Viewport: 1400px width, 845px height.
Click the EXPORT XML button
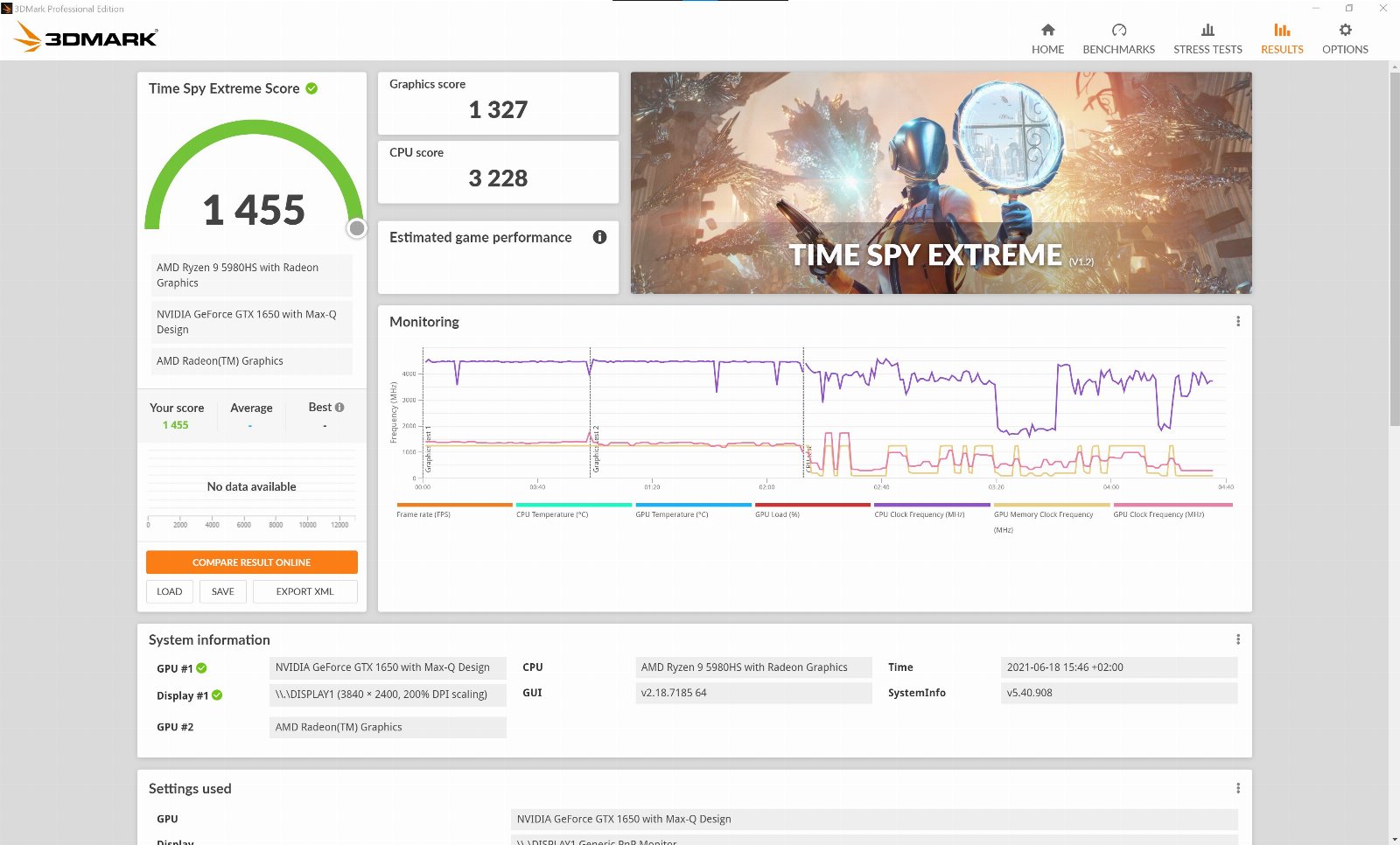(x=304, y=591)
